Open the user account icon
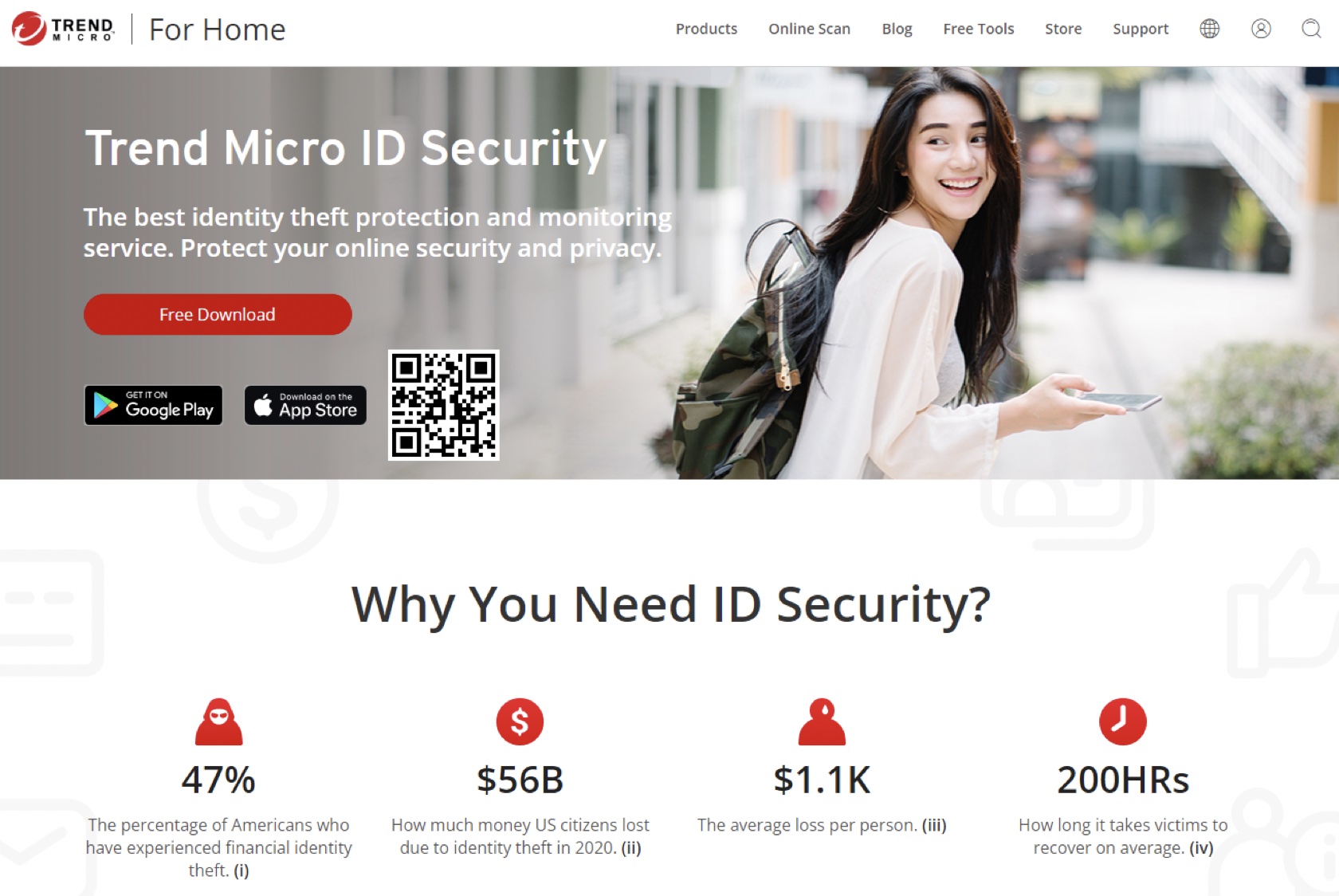The height and width of the screenshot is (896, 1339). click(1261, 29)
